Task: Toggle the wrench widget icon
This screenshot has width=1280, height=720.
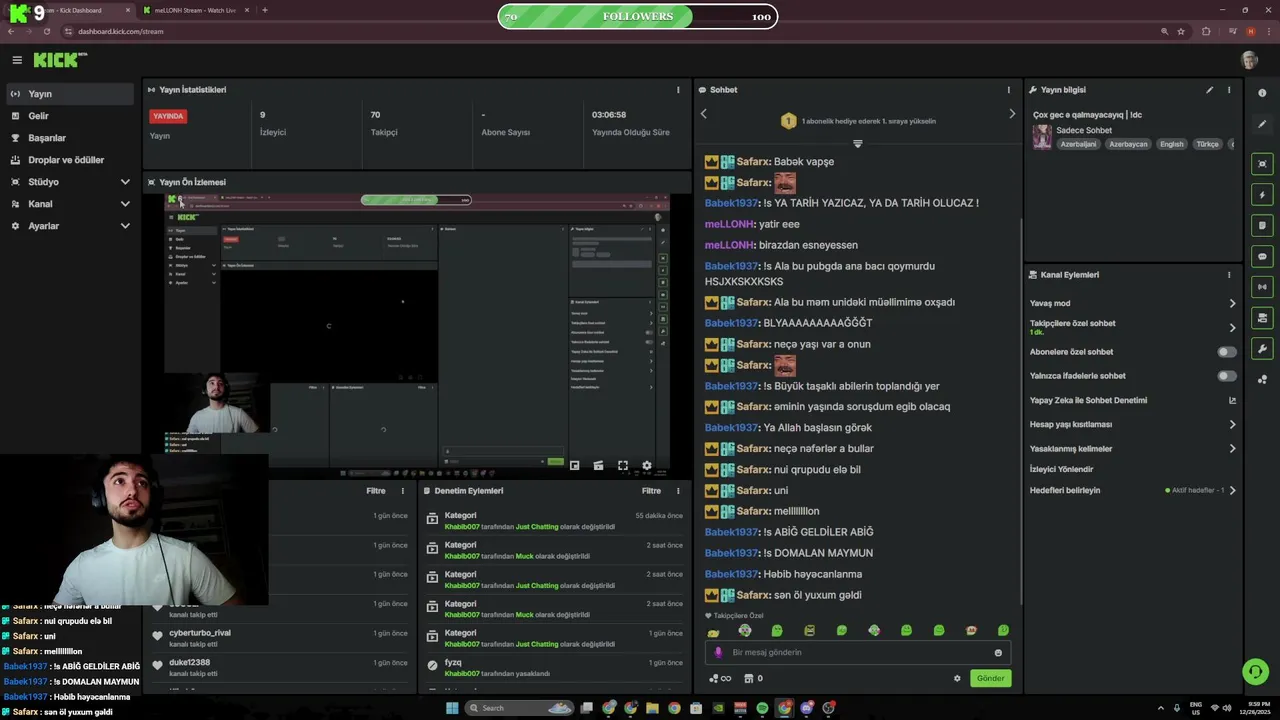Action: point(1262,349)
